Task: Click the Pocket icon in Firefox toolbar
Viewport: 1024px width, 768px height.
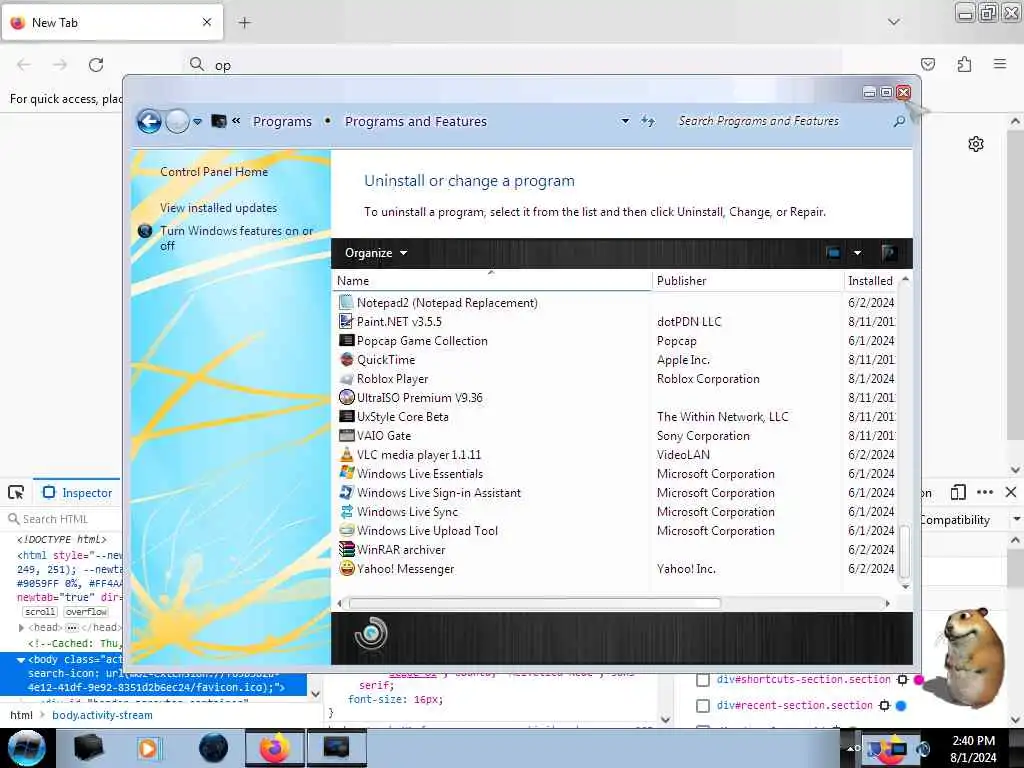Action: click(928, 64)
